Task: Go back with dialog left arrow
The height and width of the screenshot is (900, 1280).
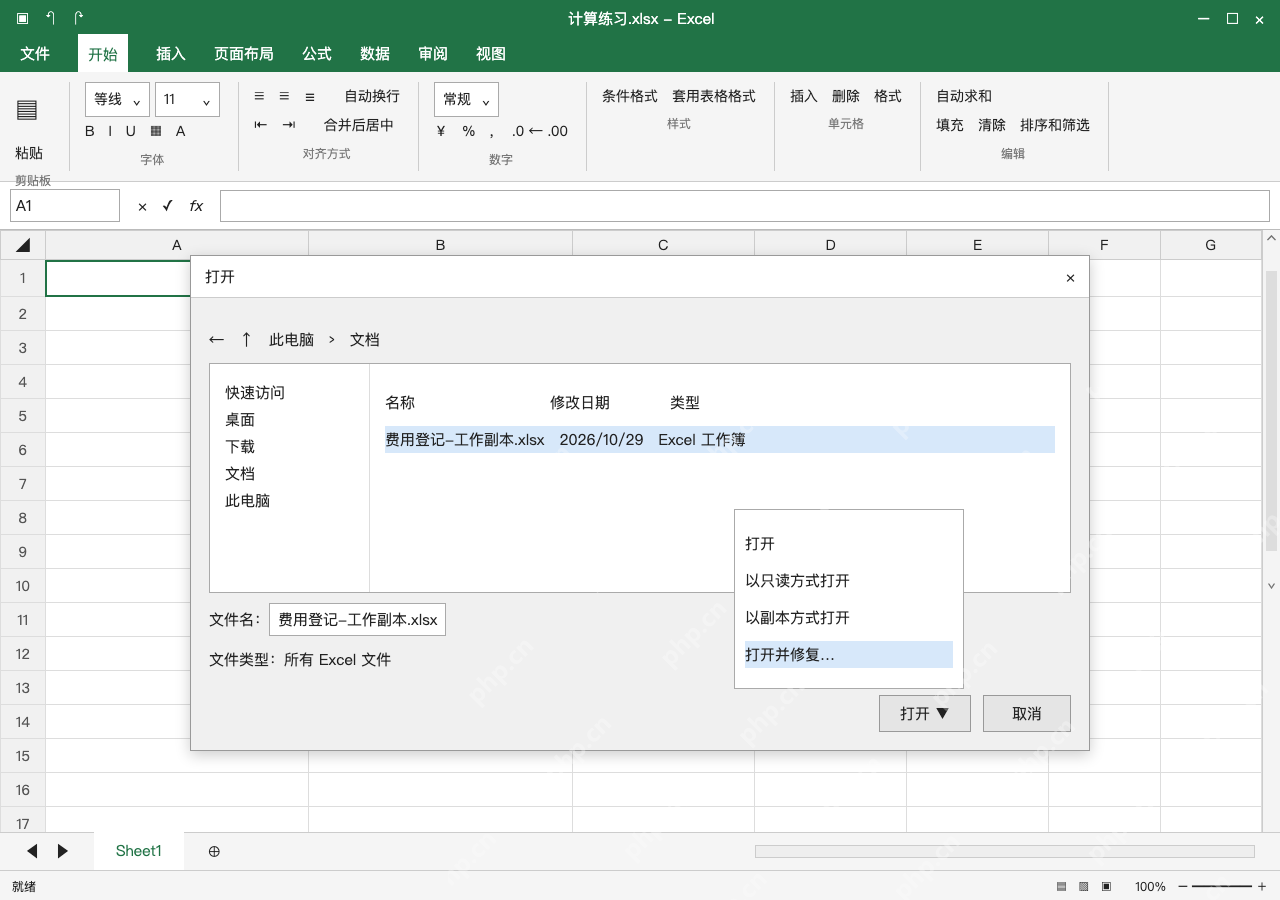Action: coord(216,339)
